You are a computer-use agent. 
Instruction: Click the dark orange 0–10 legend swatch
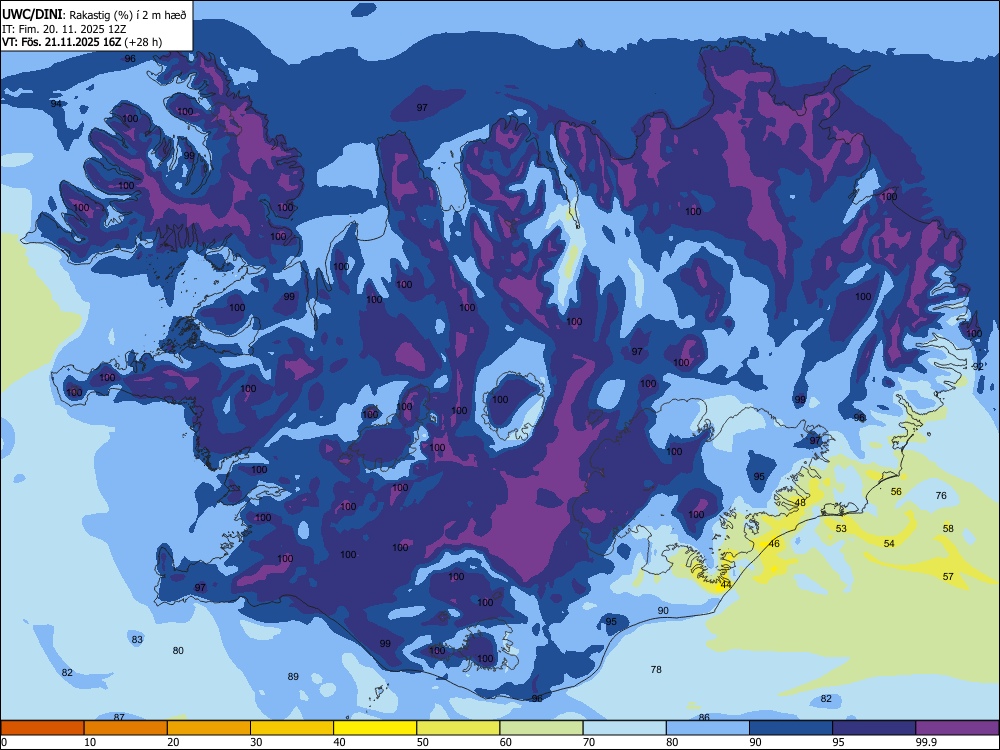point(42,728)
